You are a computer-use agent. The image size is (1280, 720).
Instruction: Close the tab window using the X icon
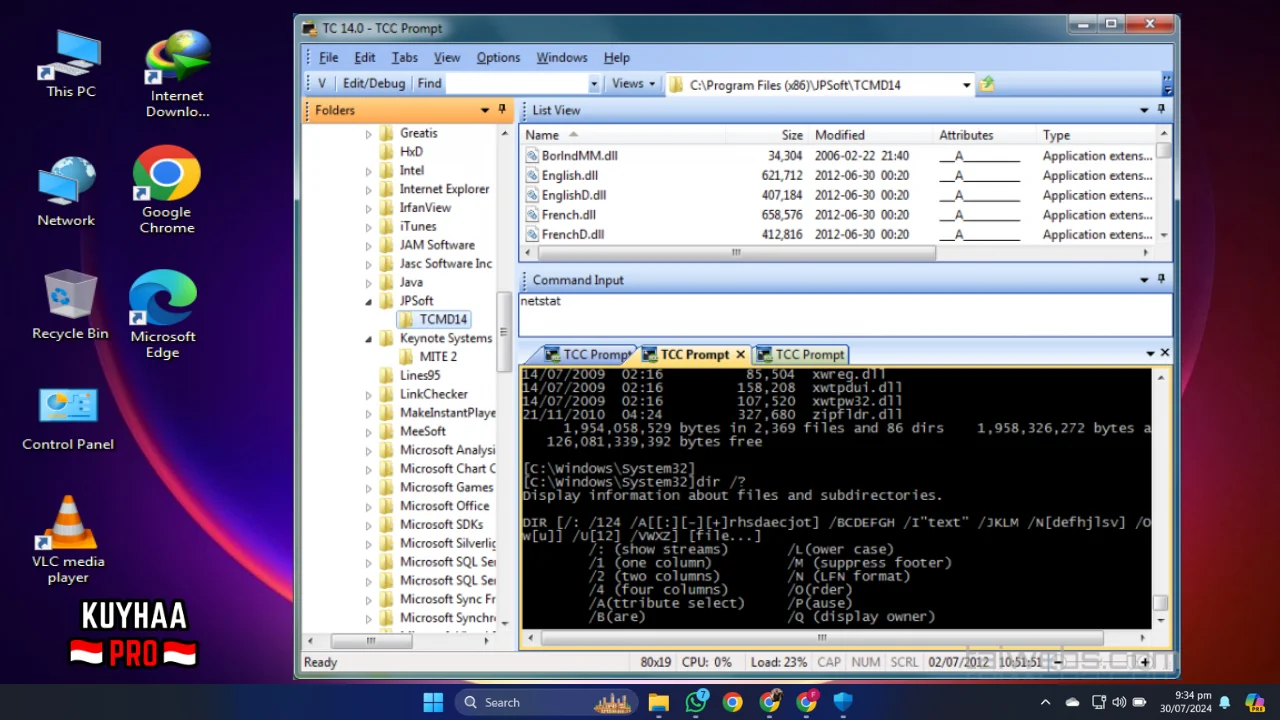point(1164,353)
